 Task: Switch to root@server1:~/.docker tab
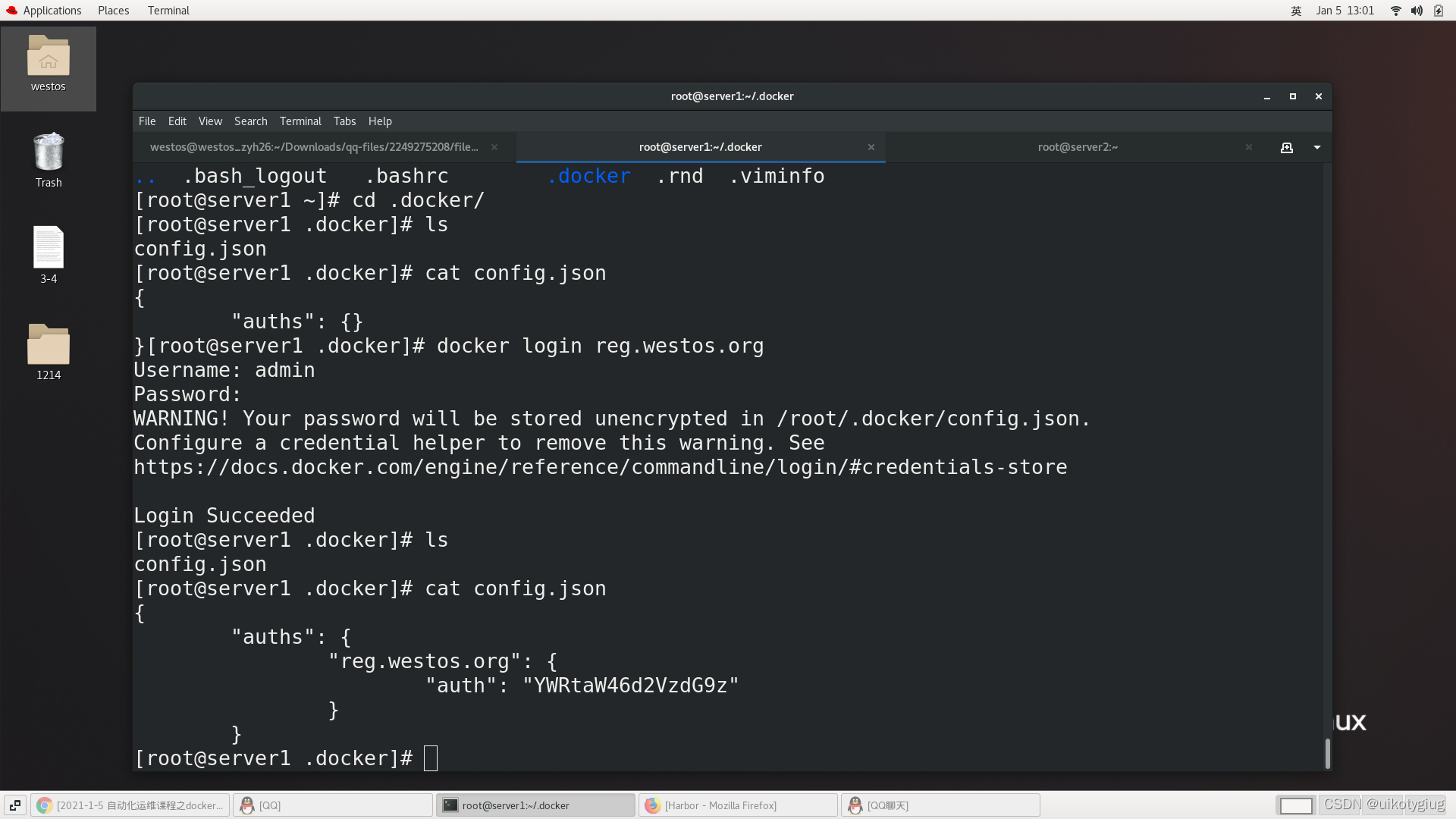tap(700, 147)
